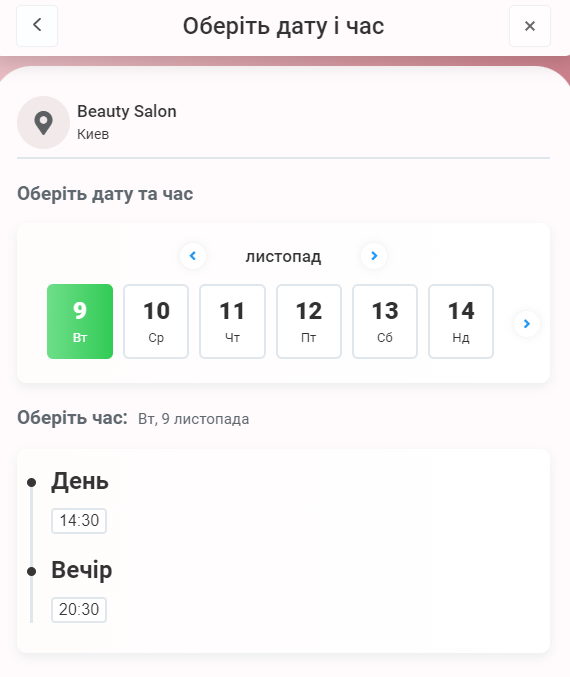570x677 pixels.
Task: Book the 14:30 time slot
Action: coord(79,521)
